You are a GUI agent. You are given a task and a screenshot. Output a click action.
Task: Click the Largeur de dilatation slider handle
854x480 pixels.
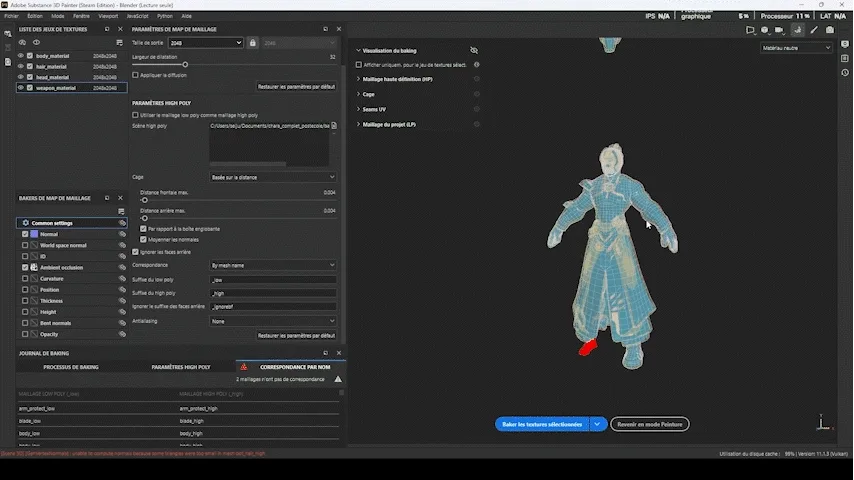[185, 65]
